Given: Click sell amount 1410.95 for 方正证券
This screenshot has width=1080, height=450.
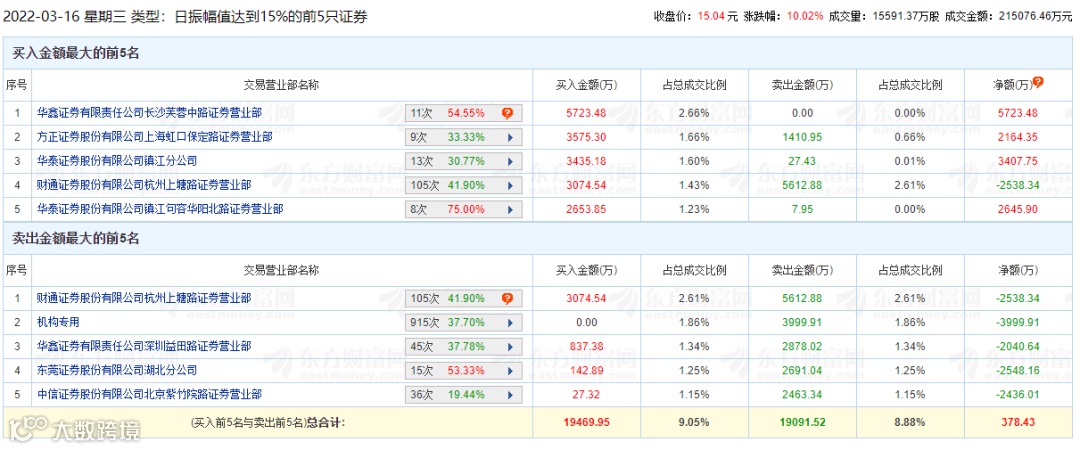Looking at the screenshot, I should (x=802, y=137).
